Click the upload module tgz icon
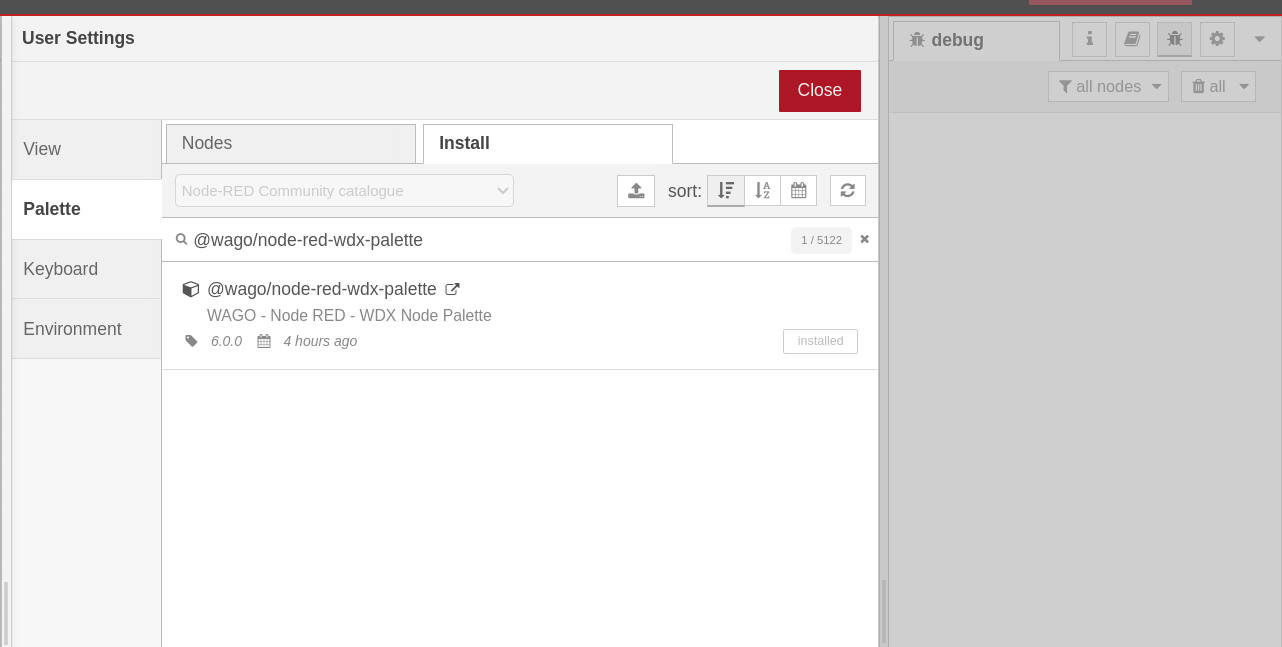This screenshot has height=647, width=1282. (x=636, y=190)
